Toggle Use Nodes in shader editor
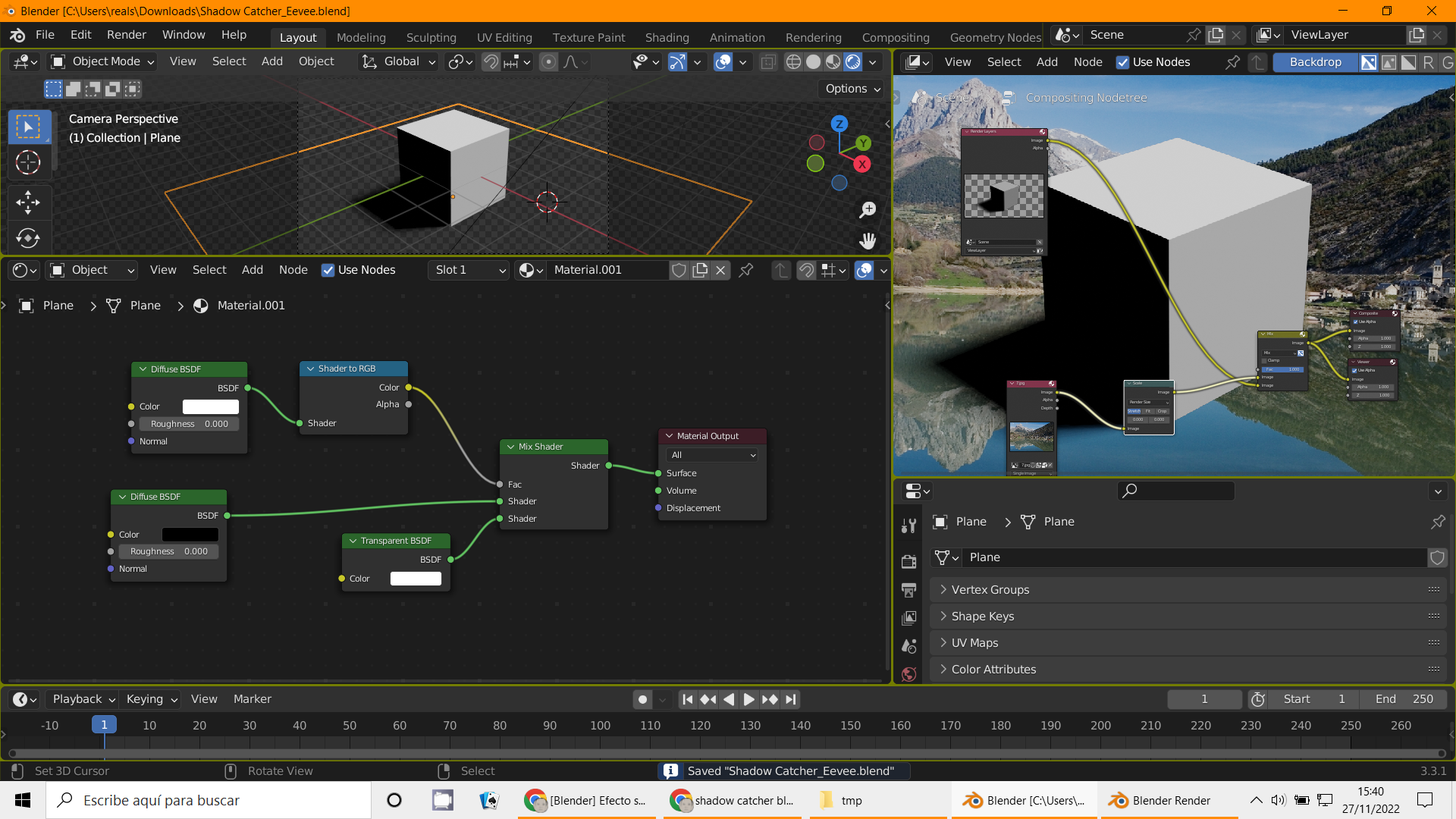The image size is (1456, 819). pos(328,270)
